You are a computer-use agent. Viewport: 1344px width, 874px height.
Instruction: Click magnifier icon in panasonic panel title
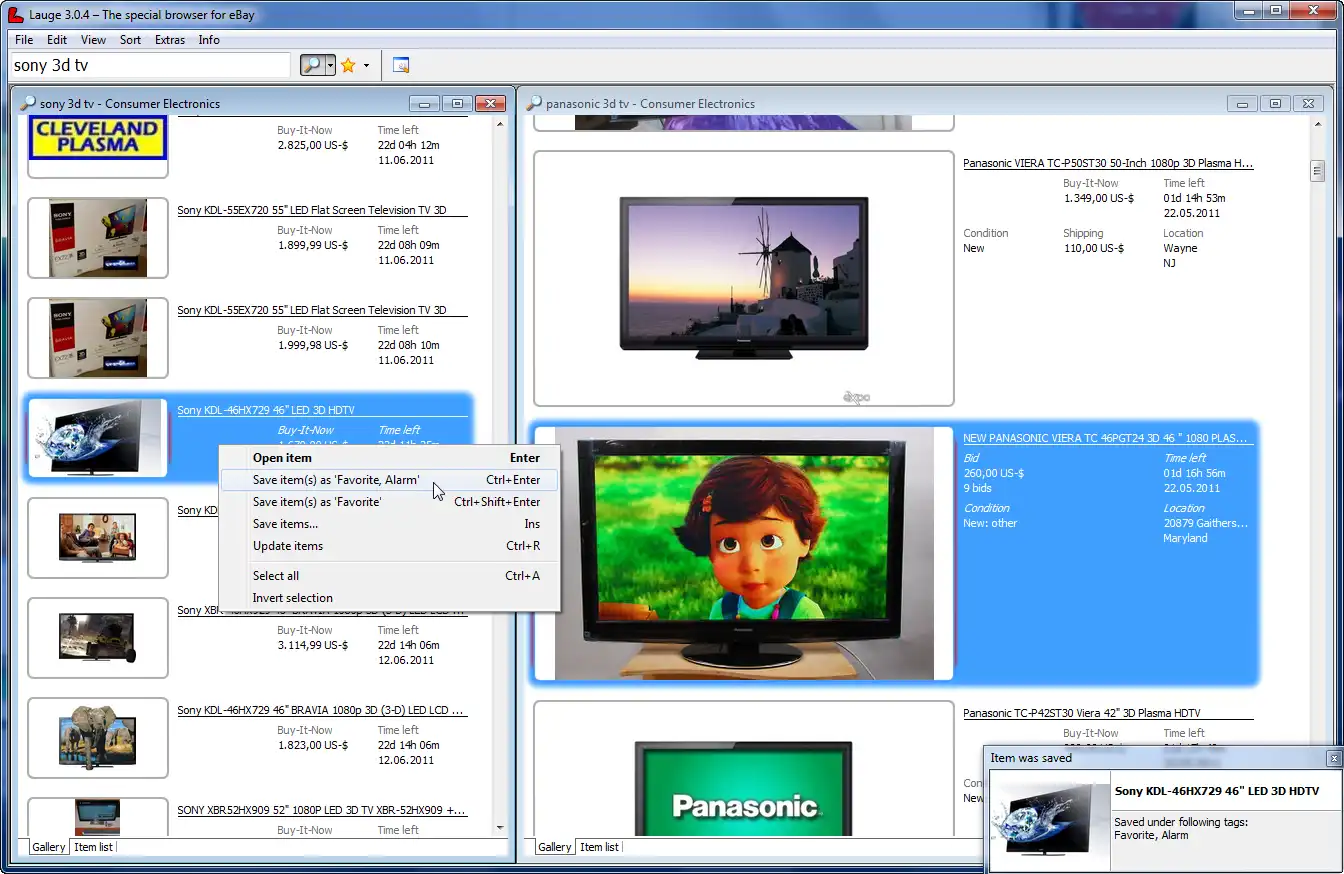click(534, 103)
